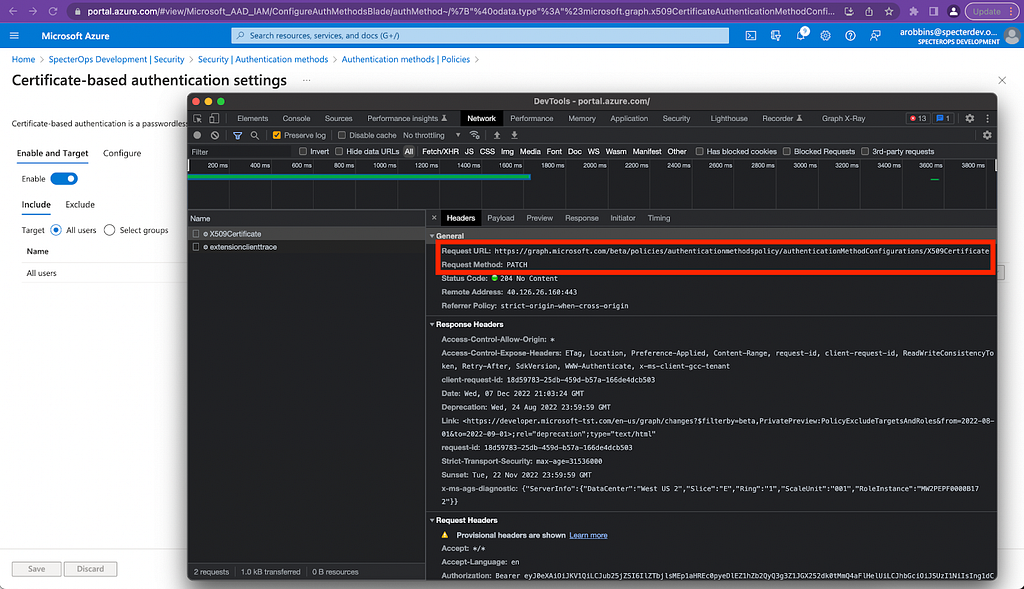Tick the Invert filter checkbox
Viewport: 1024px width, 589px height.
[x=303, y=151]
